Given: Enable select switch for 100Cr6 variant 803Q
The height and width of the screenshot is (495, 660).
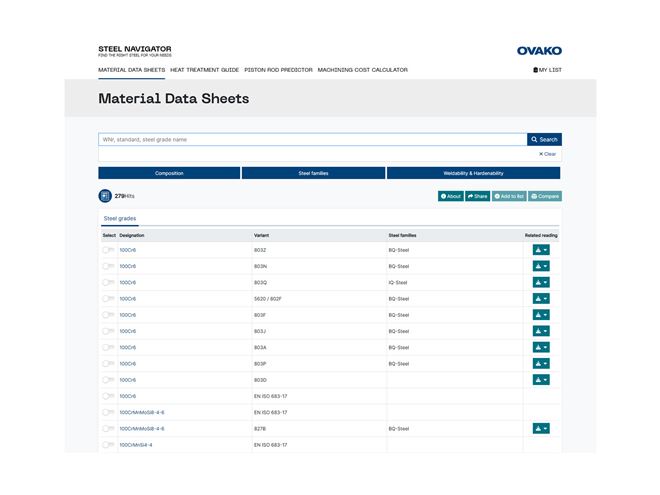Looking at the screenshot, I should coord(107,282).
